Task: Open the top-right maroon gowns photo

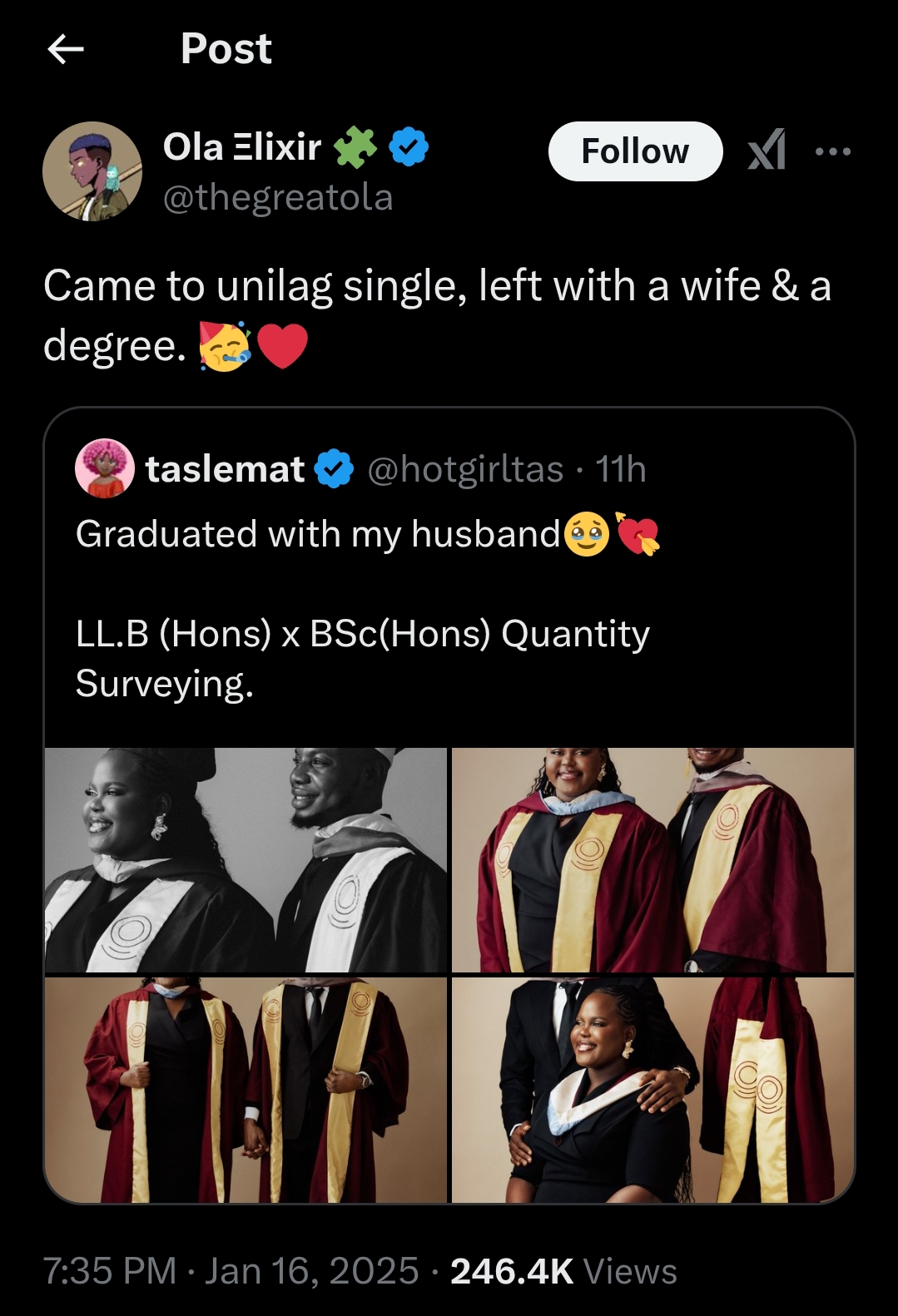Action: pos(652,859)
